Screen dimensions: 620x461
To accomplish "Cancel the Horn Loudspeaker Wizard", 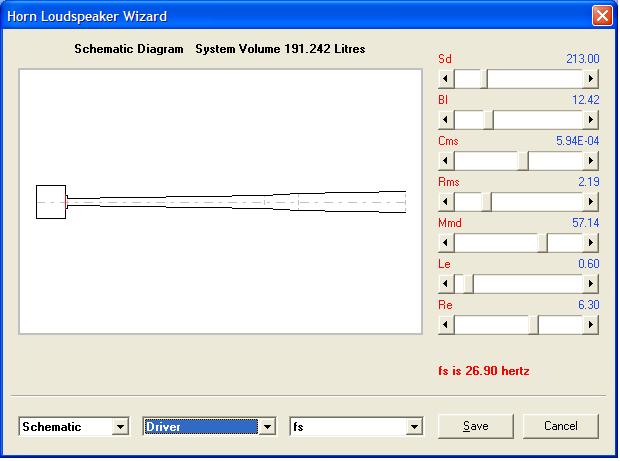I will [x=561, y=426].
